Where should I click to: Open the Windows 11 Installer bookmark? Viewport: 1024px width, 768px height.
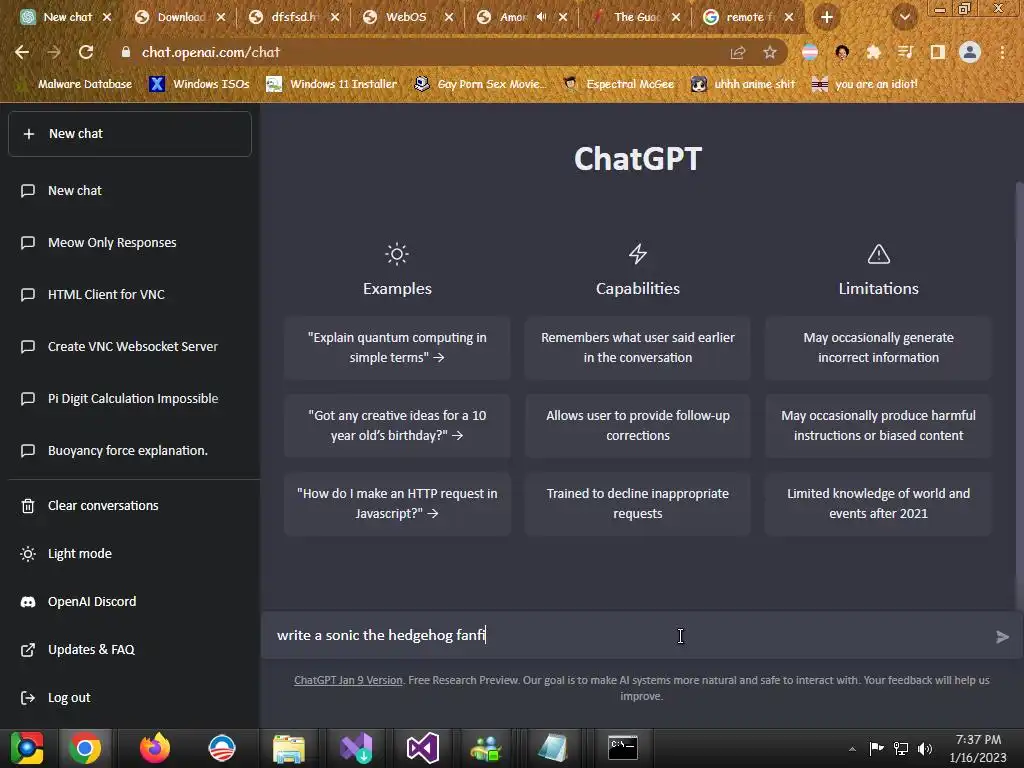[332, 84]
